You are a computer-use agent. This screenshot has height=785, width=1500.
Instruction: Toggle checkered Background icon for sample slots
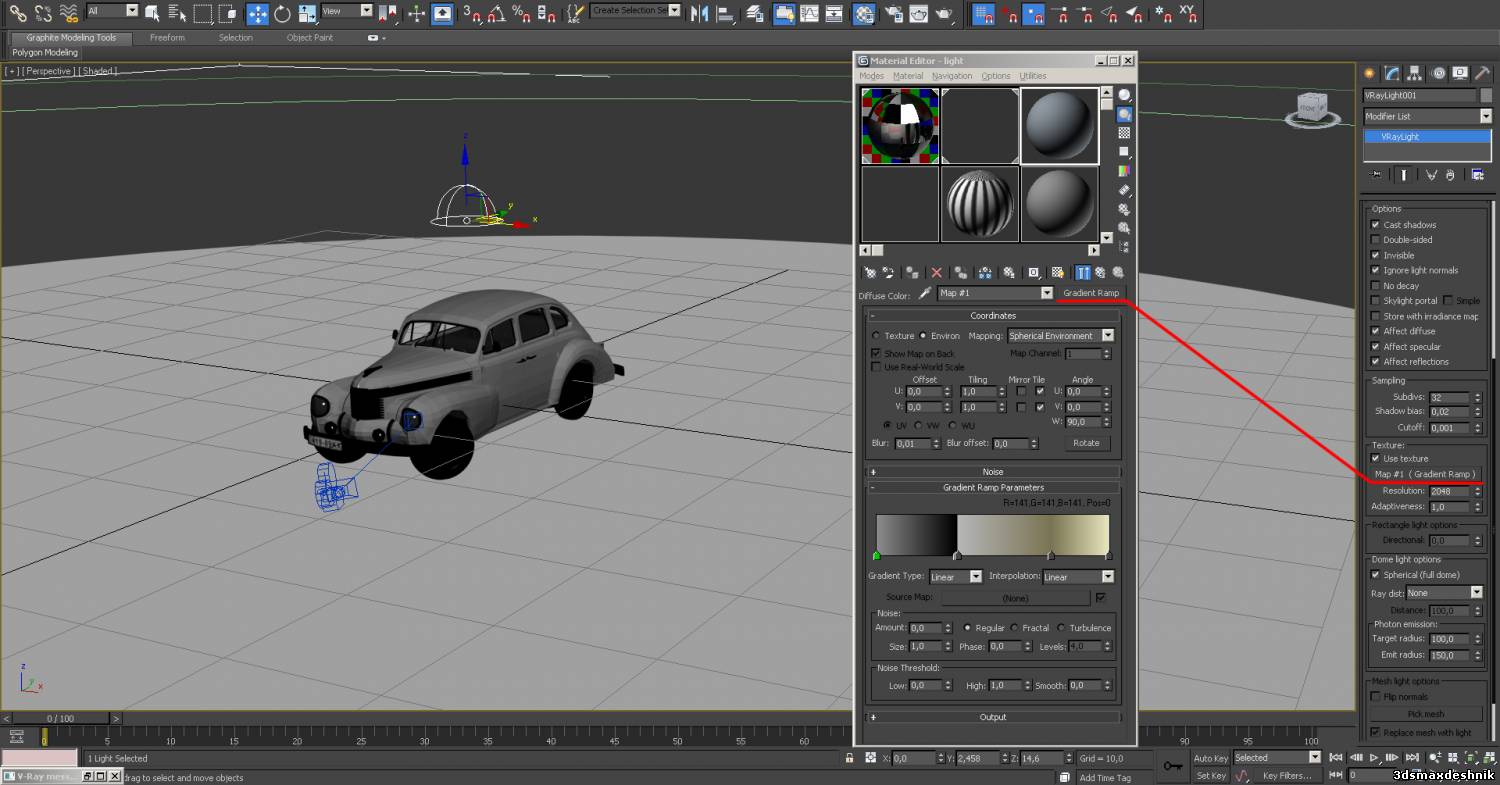[1124, 133]
